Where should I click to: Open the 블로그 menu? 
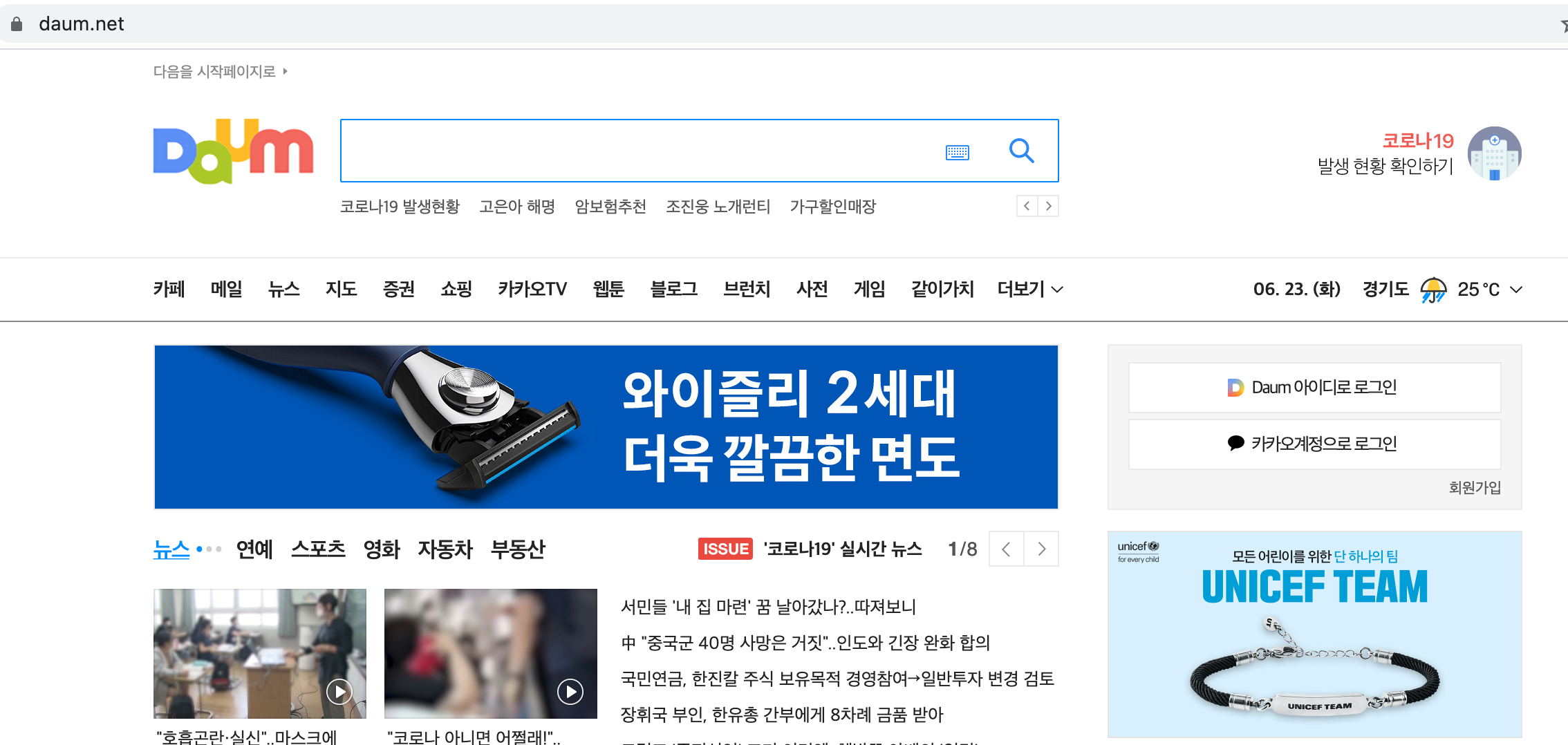(x=674, y=289)
